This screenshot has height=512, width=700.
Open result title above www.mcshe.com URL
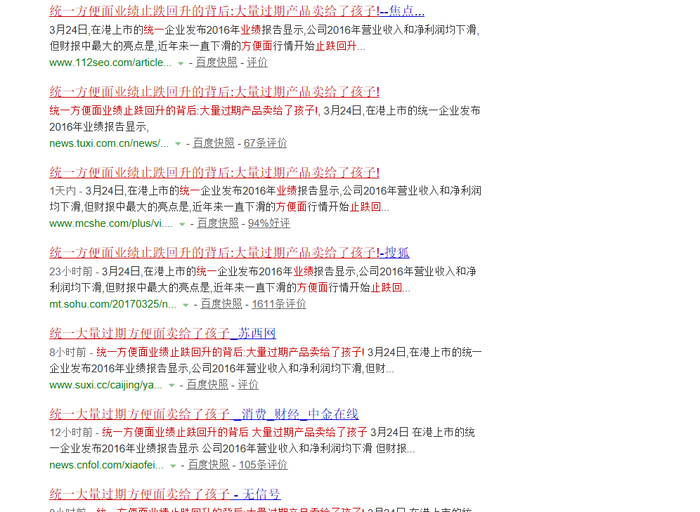point(214,172)
